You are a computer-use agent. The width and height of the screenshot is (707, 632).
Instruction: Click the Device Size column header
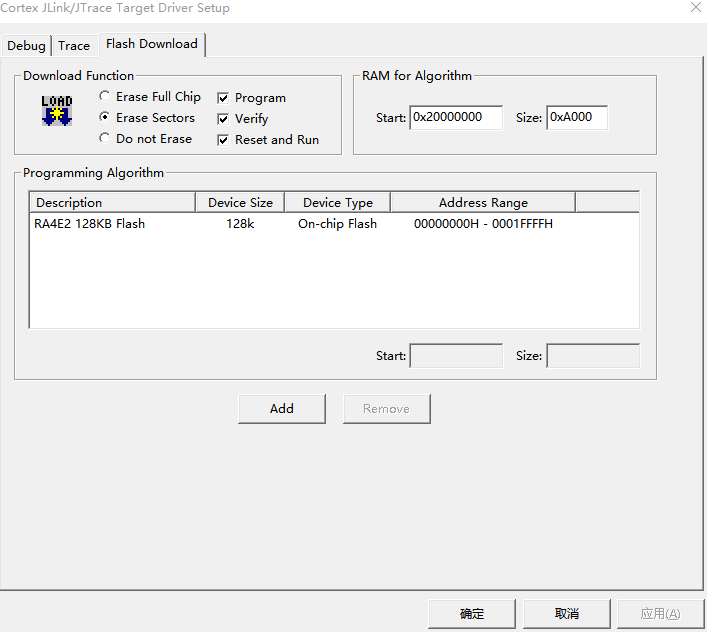click(240, 203)
